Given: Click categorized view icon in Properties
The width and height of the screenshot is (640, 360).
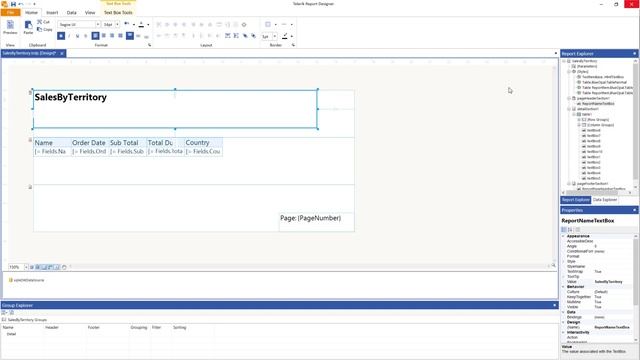Looking at the screenshot, I should point(564,230).
